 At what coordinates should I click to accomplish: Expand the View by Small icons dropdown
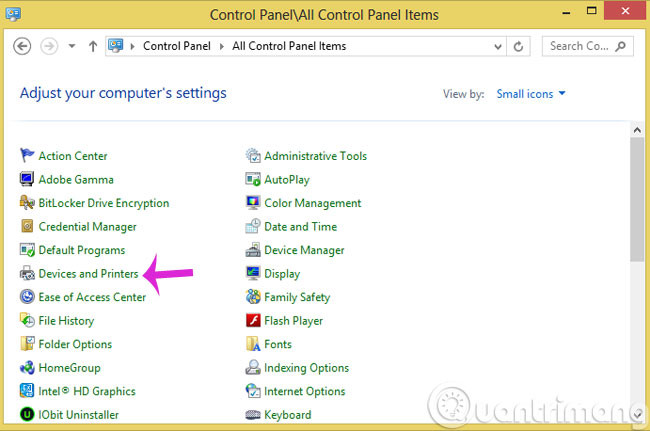531,94
